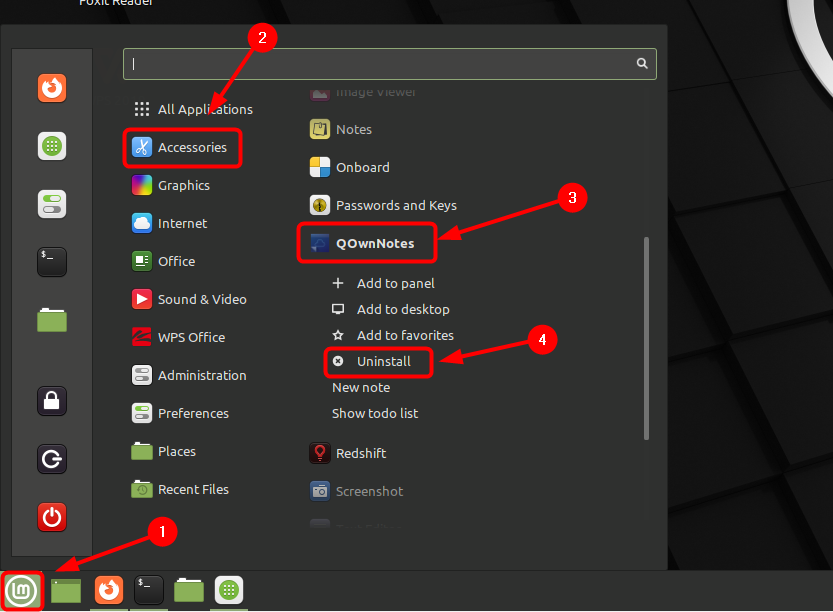
Task: Open Terminal from the taskbar
Action: [x=149, y=590]
